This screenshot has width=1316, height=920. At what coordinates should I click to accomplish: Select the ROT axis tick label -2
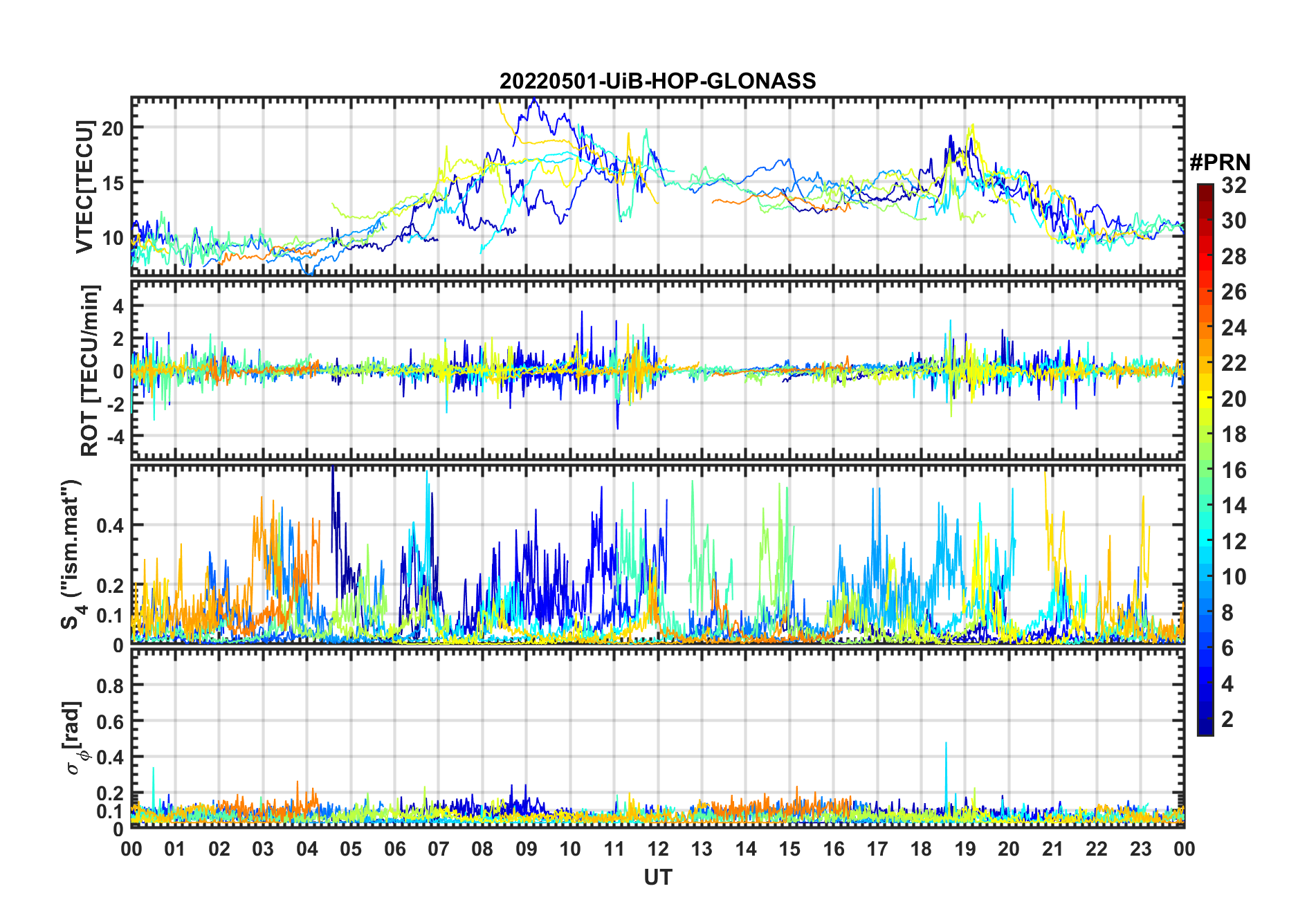114,404
